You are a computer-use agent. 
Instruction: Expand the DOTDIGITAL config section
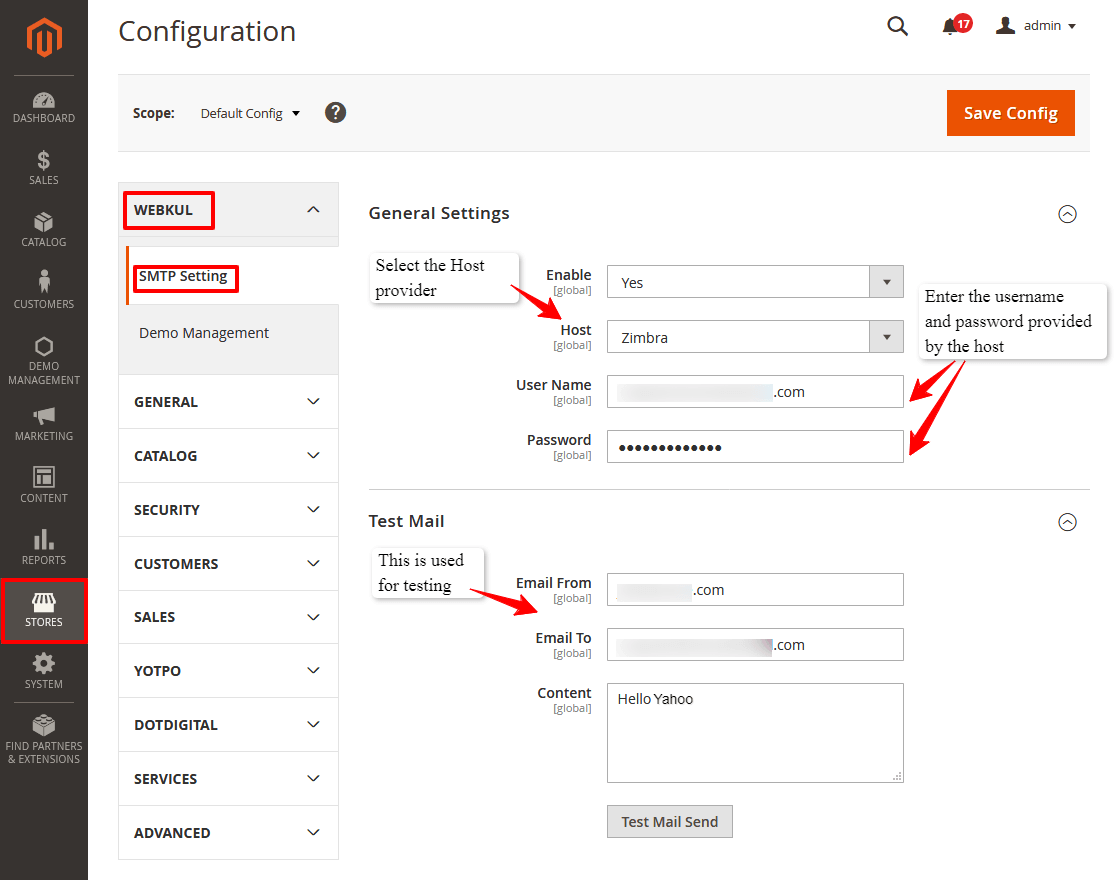pyautogui.click(x=228, y=725)
